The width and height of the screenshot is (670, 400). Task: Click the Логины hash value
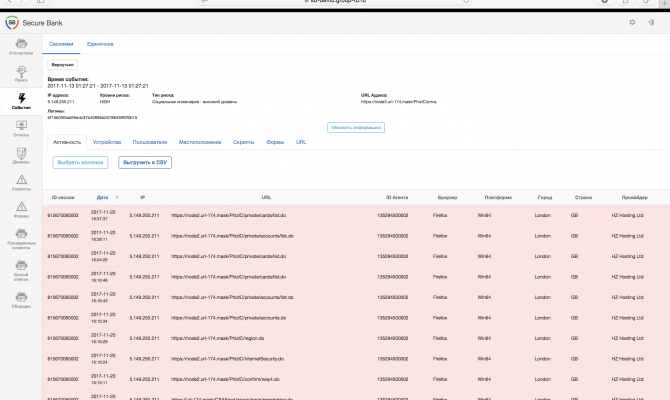click(92, 117)
